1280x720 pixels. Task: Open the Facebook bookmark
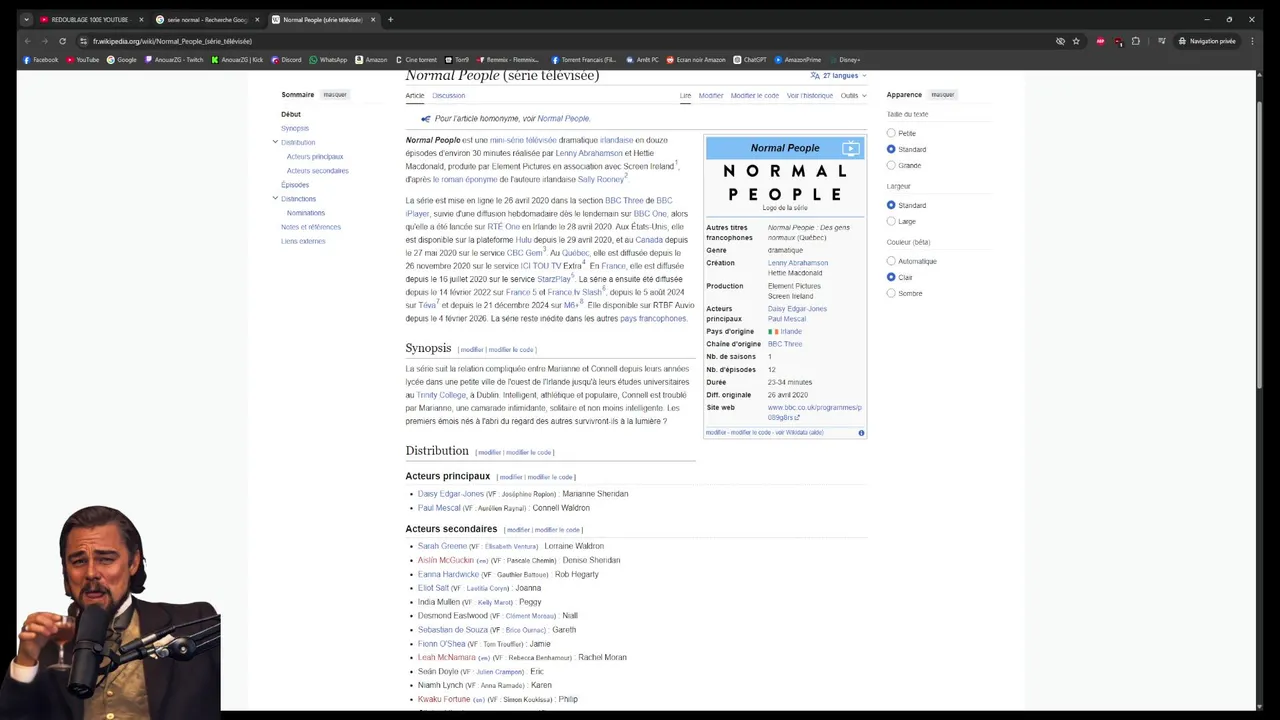40,59
